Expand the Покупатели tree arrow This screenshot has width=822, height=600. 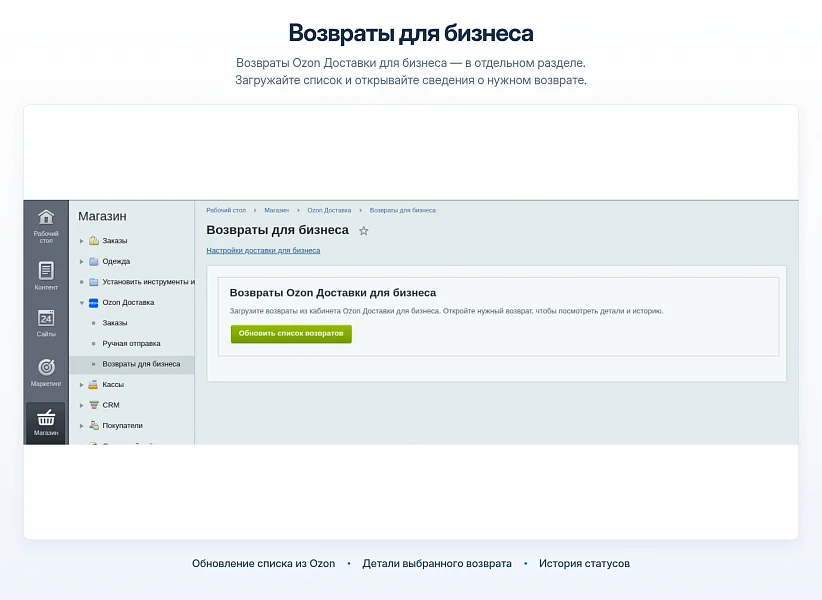[81, 426]
